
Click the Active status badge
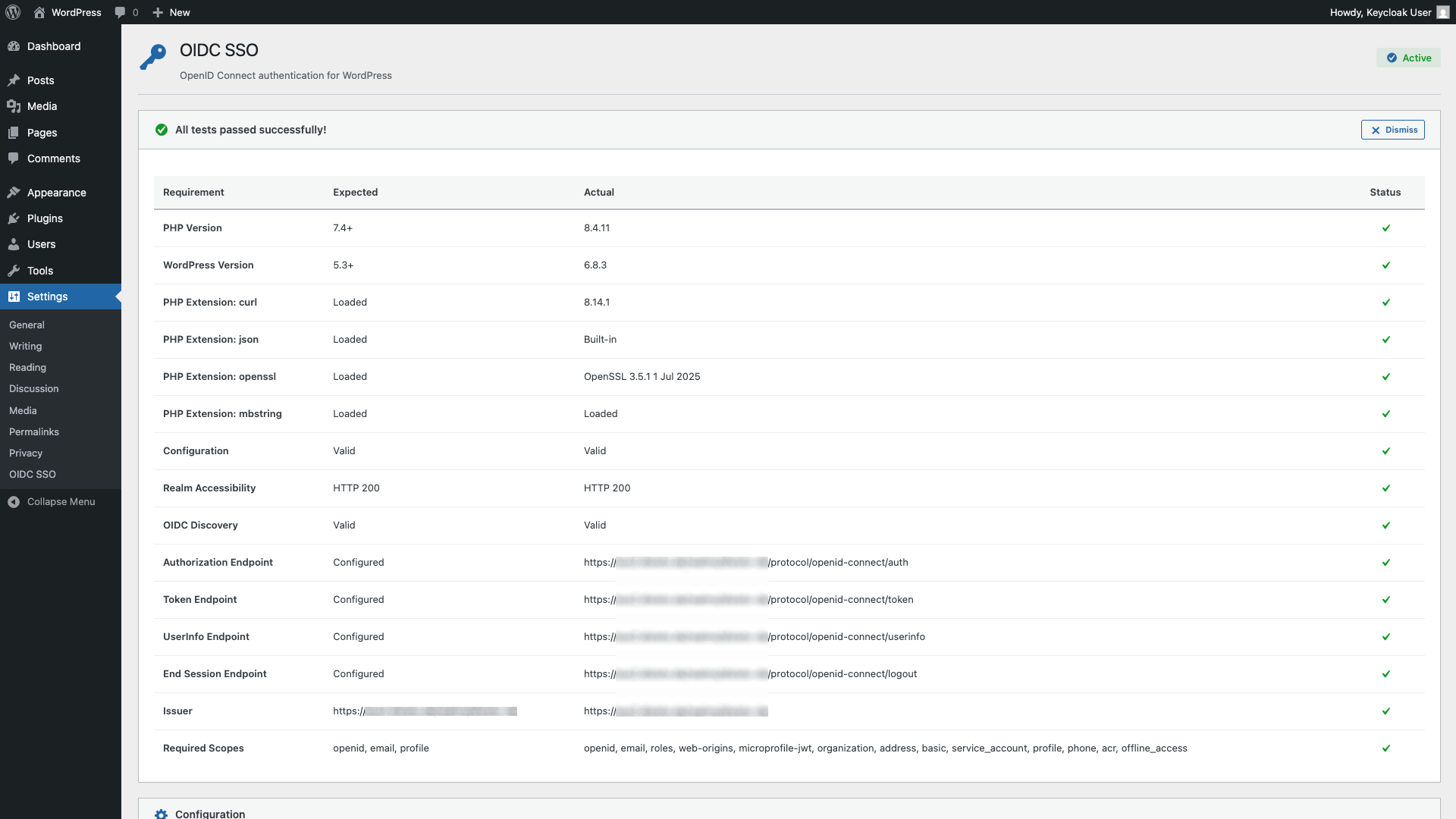tap(1408, 58)
